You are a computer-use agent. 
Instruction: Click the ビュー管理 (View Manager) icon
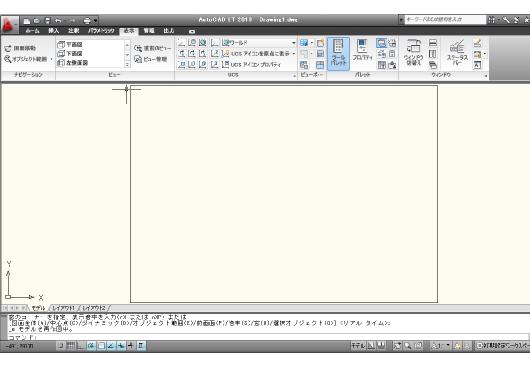click(150, 59)
